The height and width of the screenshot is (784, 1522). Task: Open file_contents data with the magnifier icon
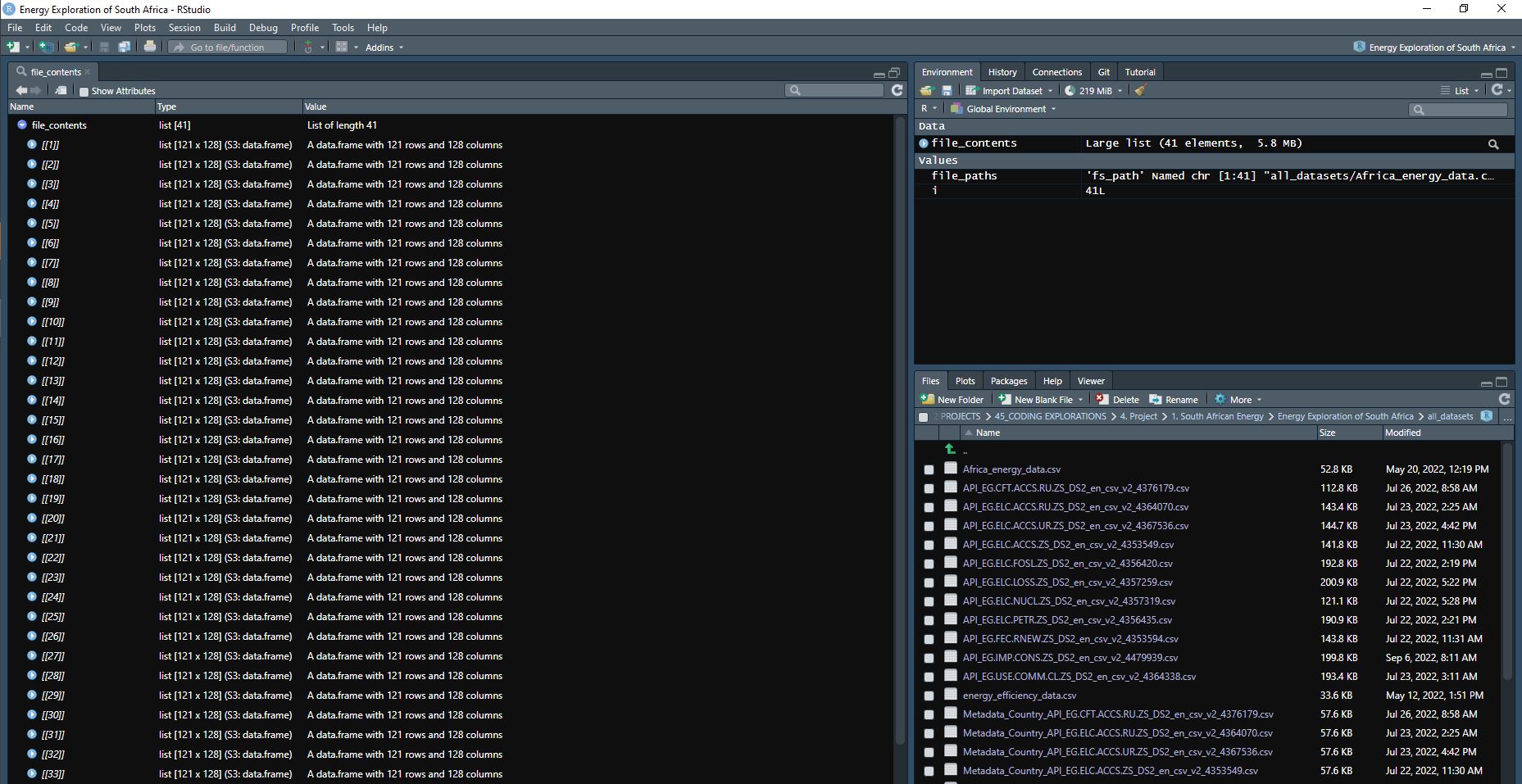[1492, 143]
